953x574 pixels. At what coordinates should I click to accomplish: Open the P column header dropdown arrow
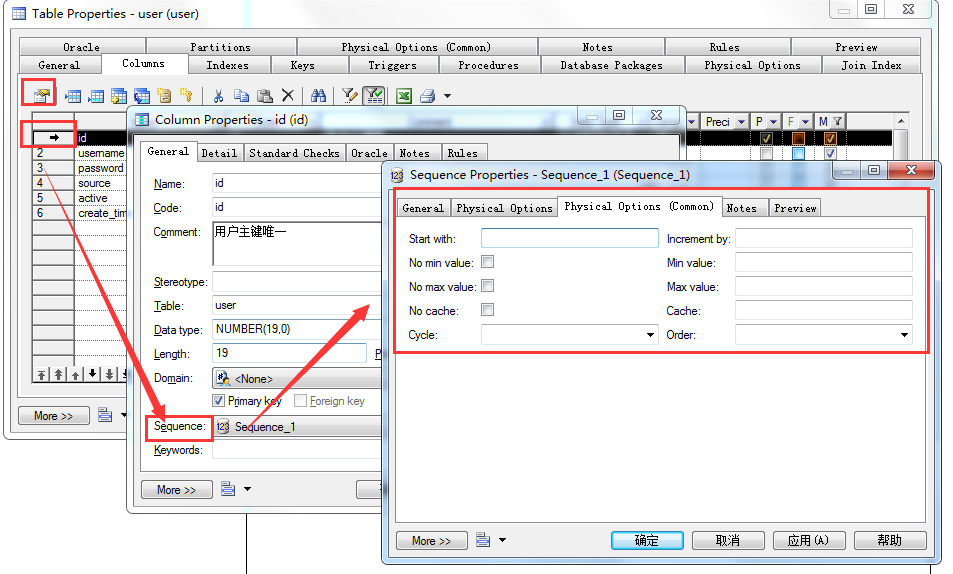pyautogui.click(x=774, y=122)
